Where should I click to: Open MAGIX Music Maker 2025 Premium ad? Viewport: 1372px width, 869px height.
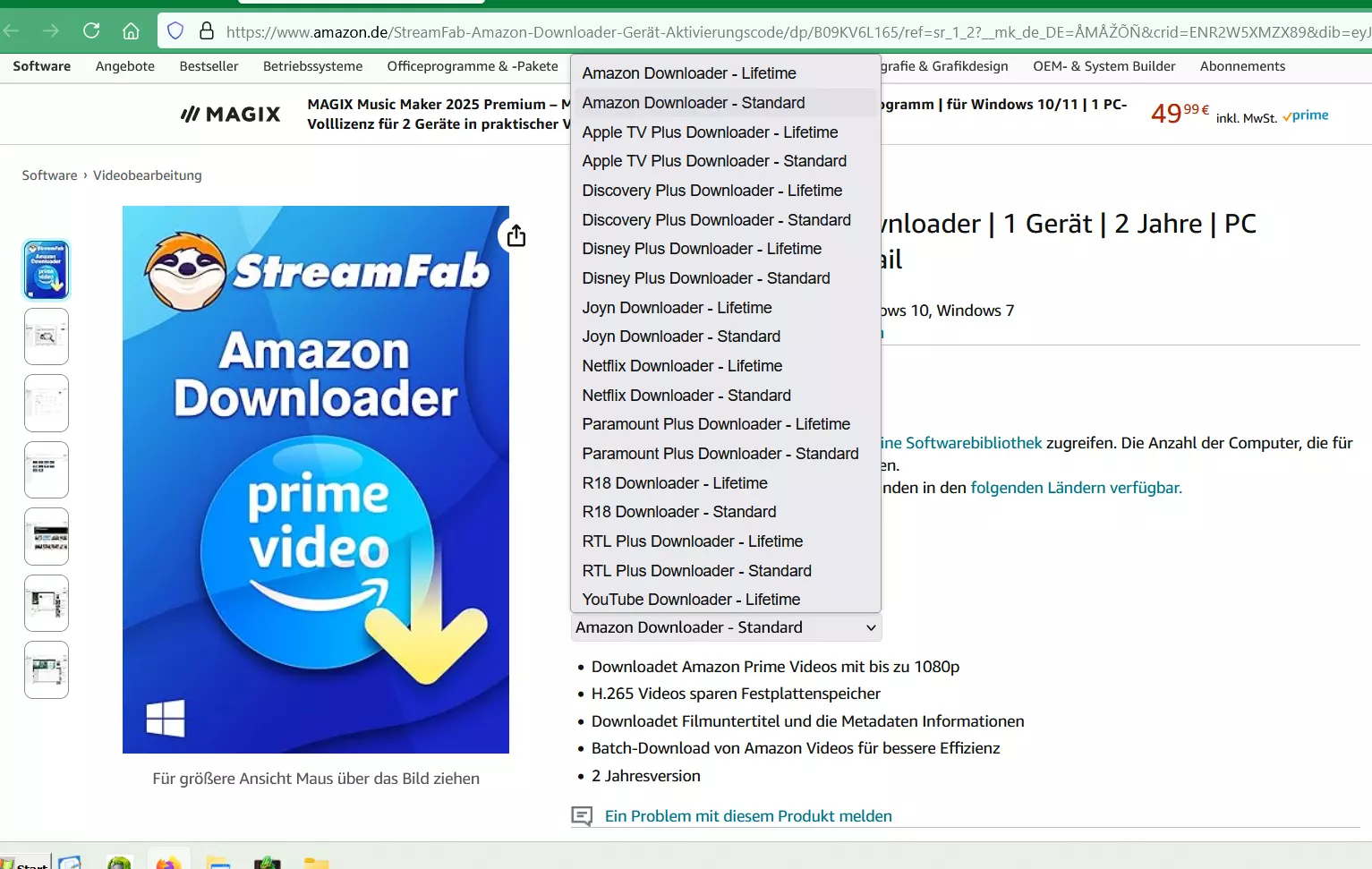point(439,114)
